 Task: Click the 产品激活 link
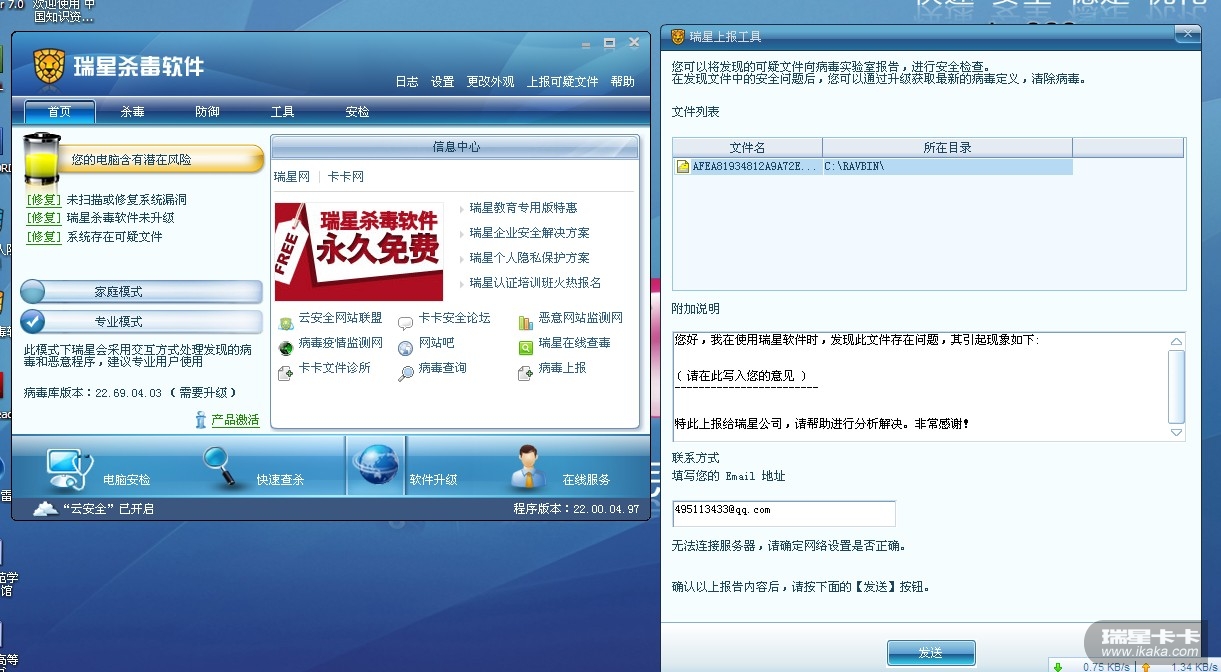tap(235, 420)
